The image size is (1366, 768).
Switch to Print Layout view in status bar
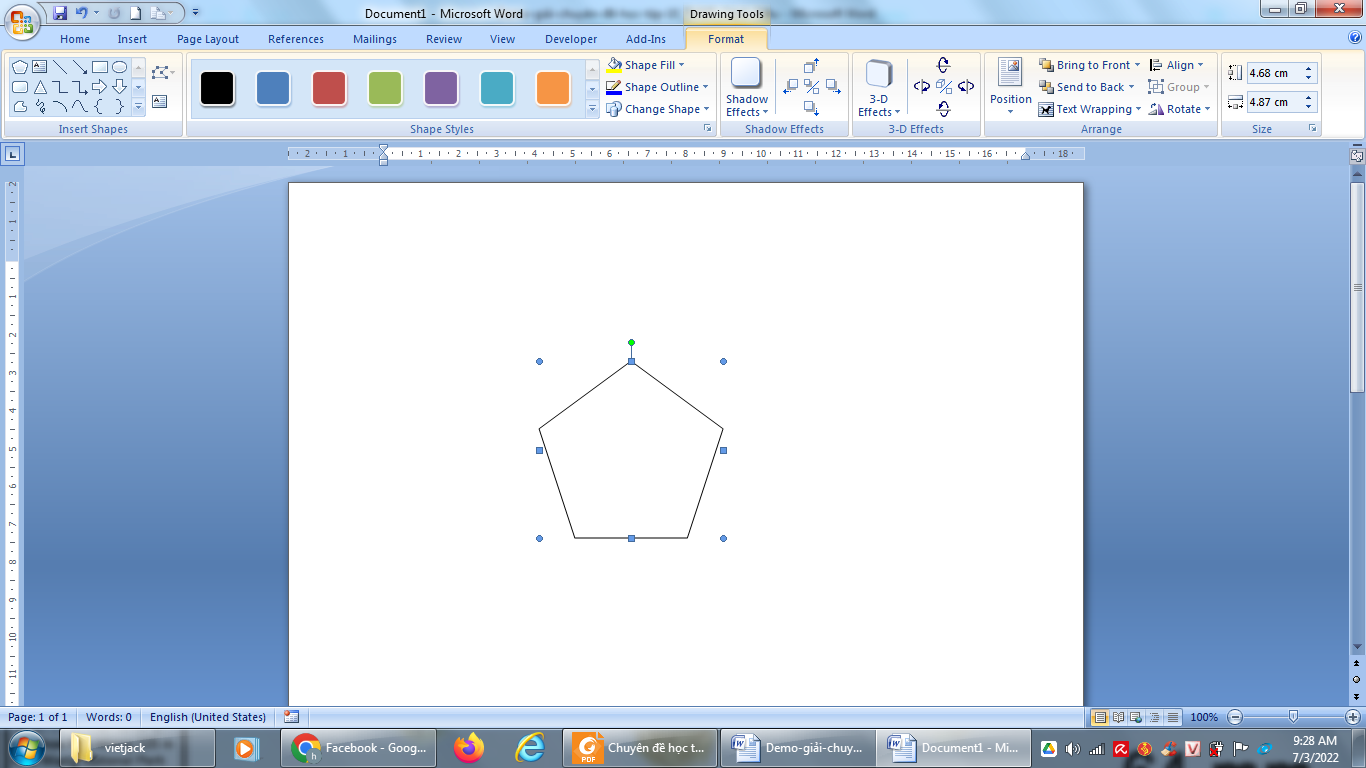pos(1100,717)
